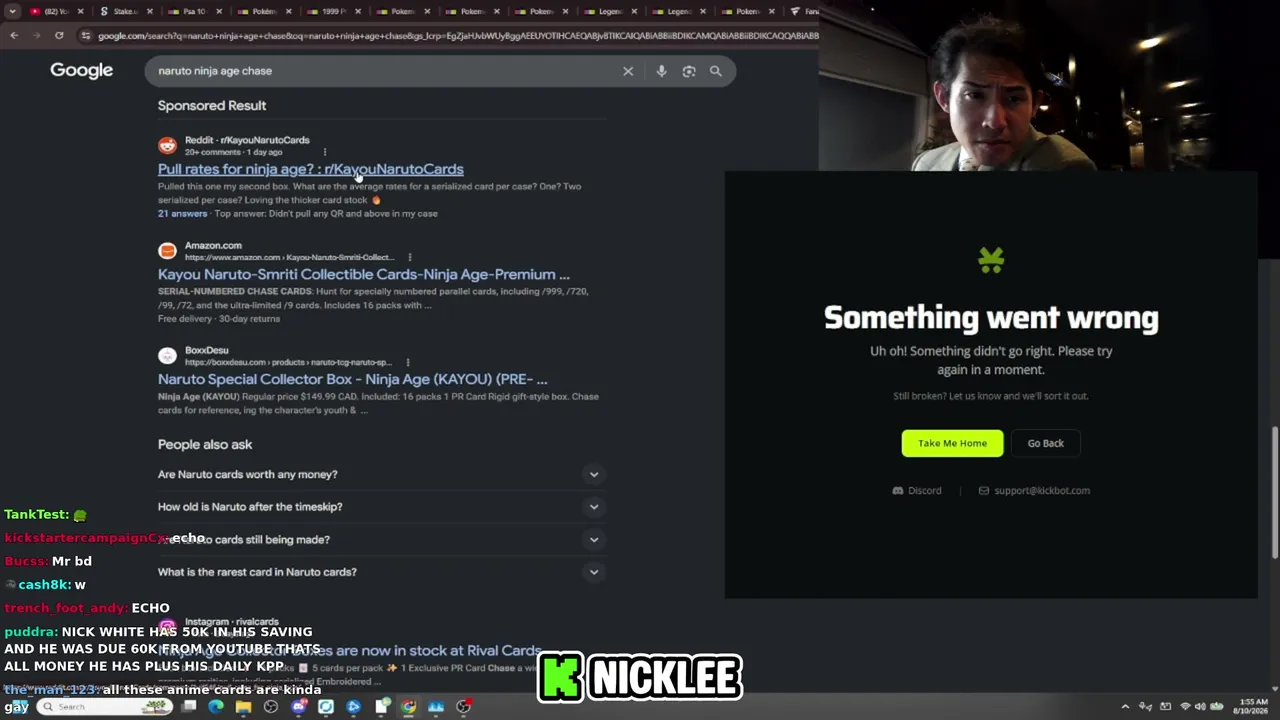Viewport: 1280px width, 720px height.
Task: Show hidden system tray icons
Action: point(1125,707)
